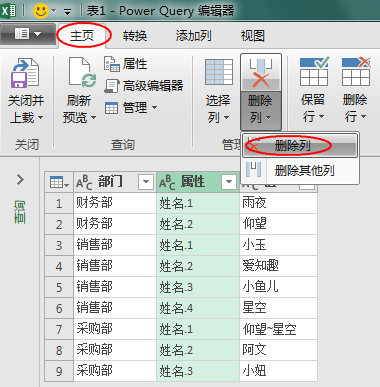The image size is (380, 387).
Task: Click the 雨夜 cell
Action: 278,203
